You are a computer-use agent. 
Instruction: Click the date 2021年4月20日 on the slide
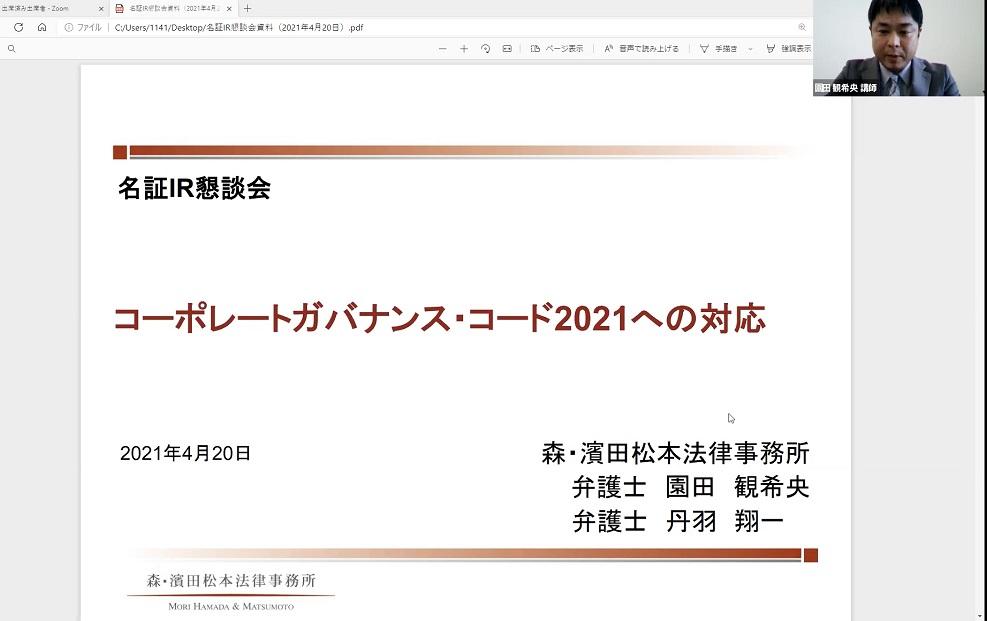click(x=185, y=453)
